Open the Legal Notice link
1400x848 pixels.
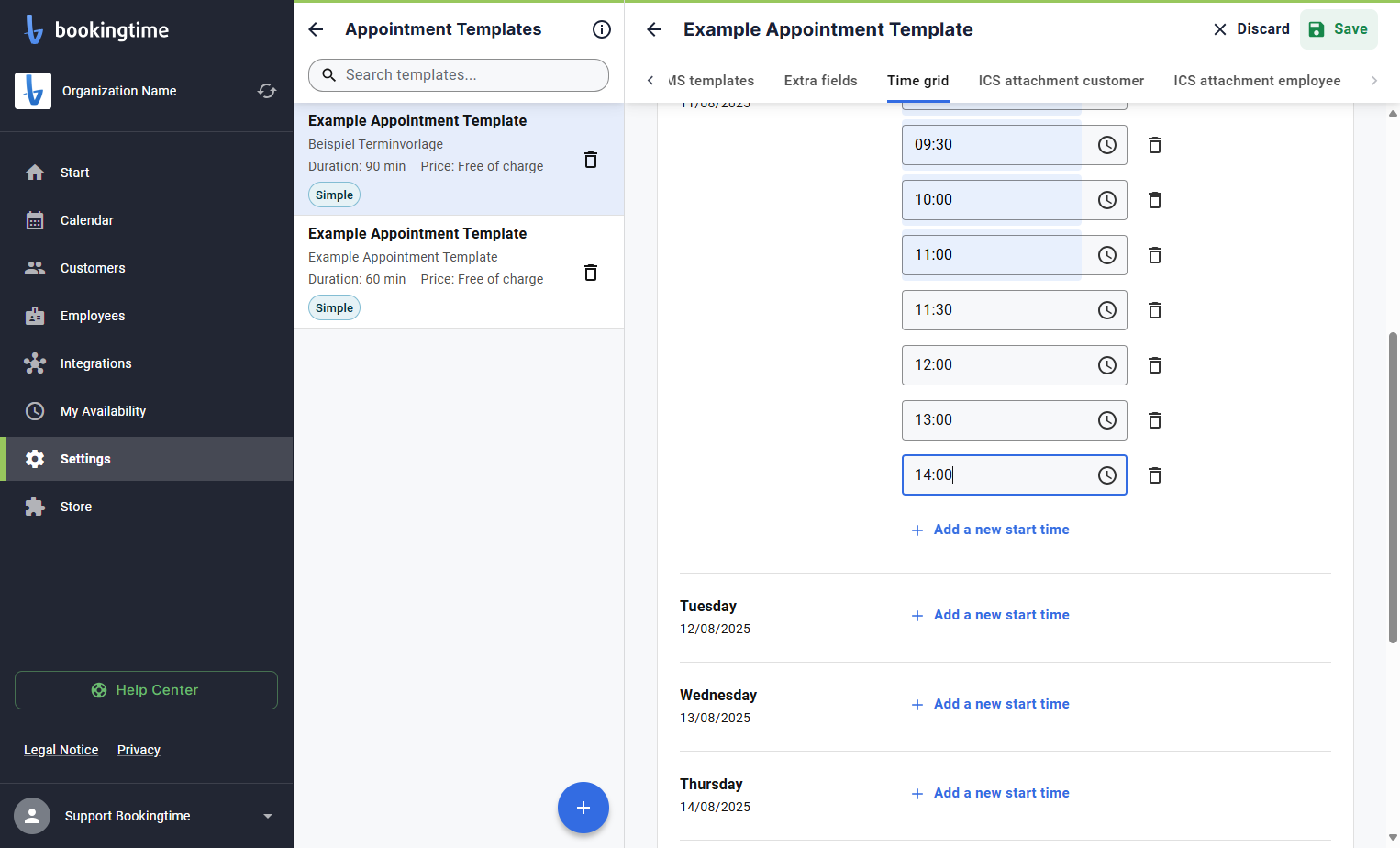point(61,750)
